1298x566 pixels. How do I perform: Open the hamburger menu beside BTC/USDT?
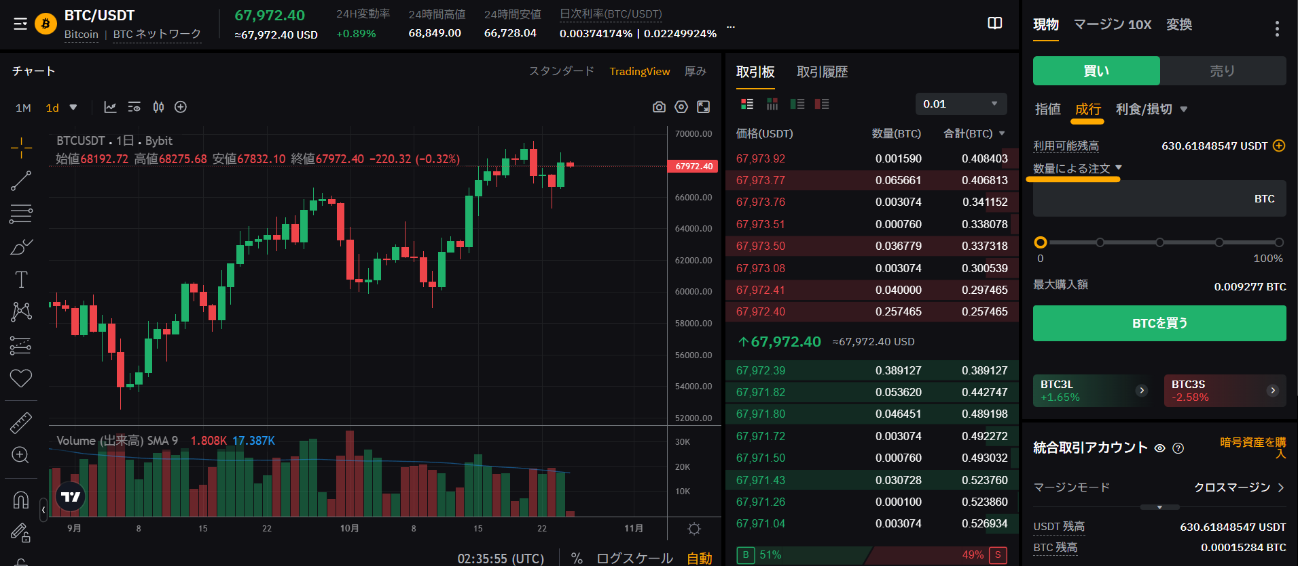pos(20,24)
